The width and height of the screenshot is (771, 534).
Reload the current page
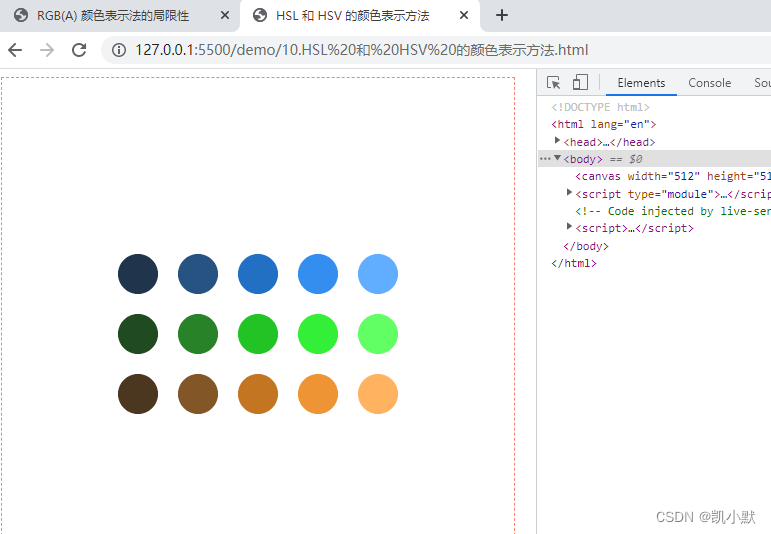pyautogui.click(x=79, y=50)
